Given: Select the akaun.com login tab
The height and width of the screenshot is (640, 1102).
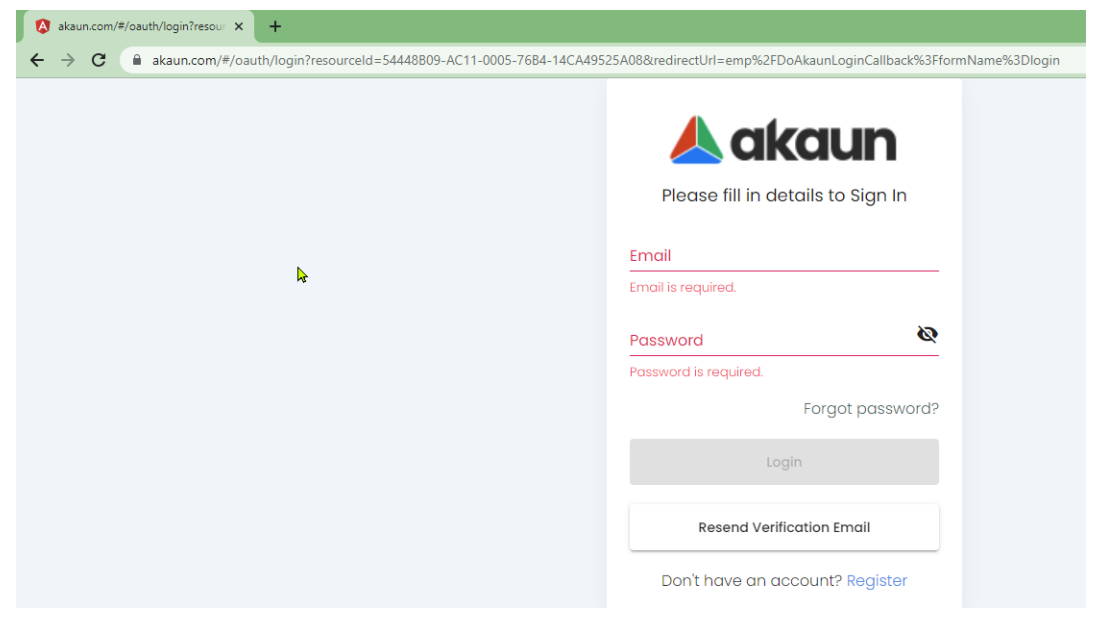Looking at the screenshot, I should point(139,27).
